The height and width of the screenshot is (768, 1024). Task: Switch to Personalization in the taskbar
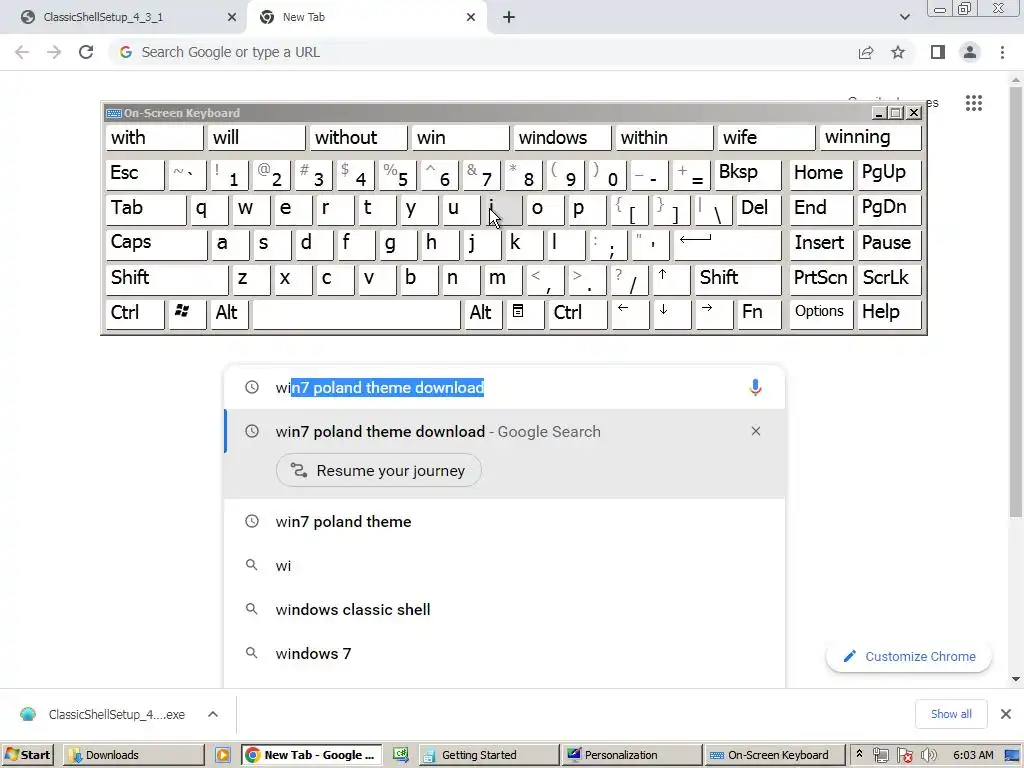632,755
